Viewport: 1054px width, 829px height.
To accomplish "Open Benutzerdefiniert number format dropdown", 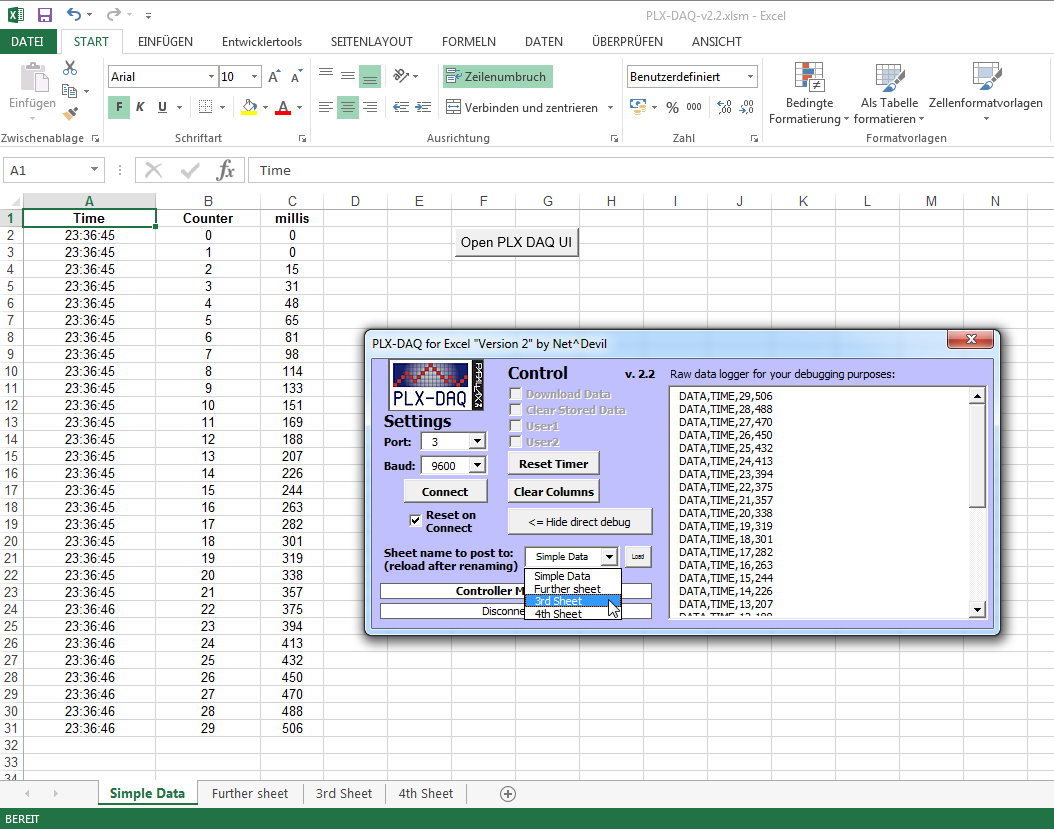I will coord(750,77).
